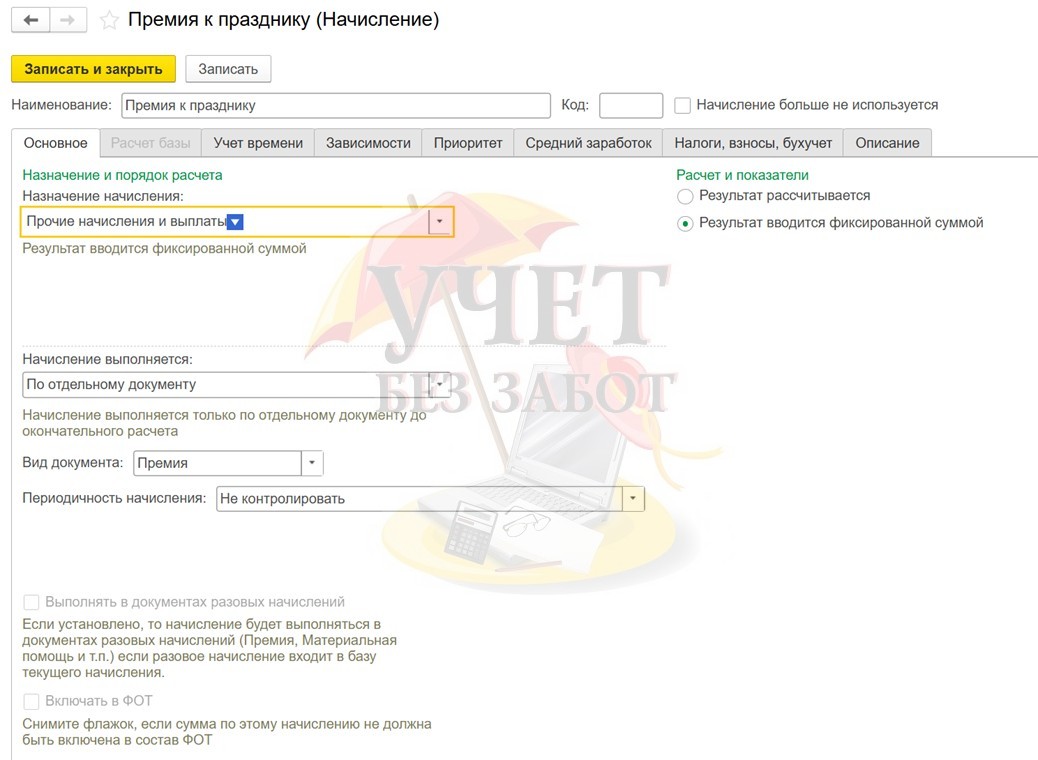Viewport: 1038px width, 760px height.
Task: Click the forward navigation arrow
Action: [67, 20]
